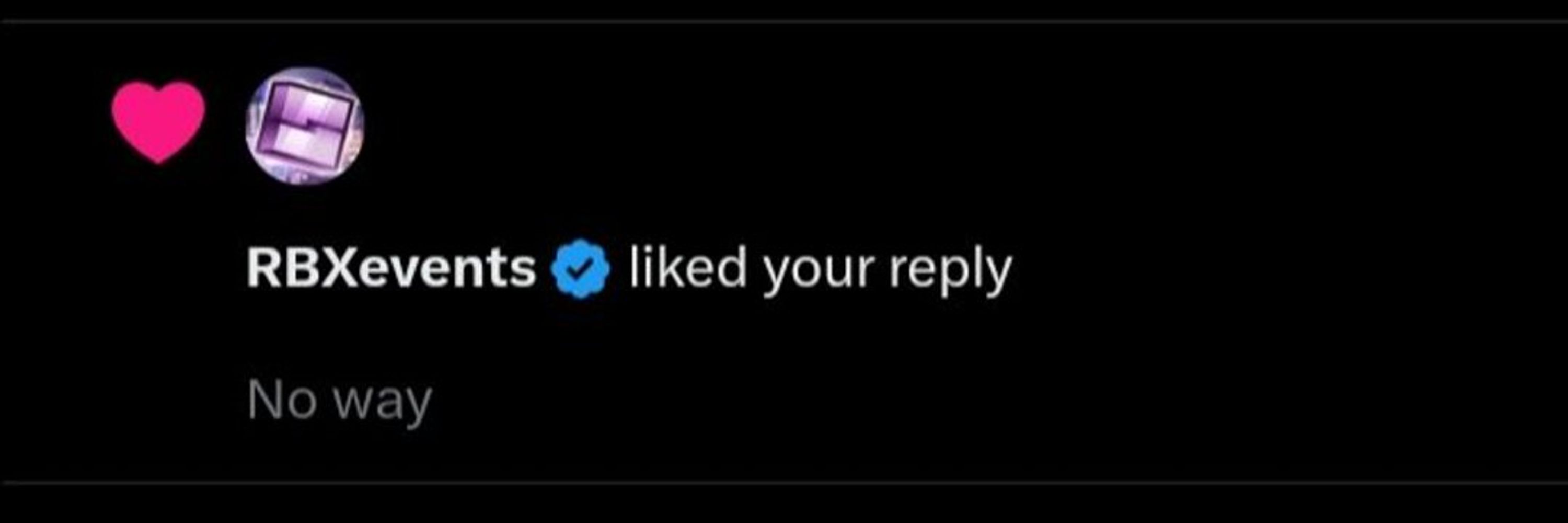Open the RBXevents profile avatar

tap(305, 126)
